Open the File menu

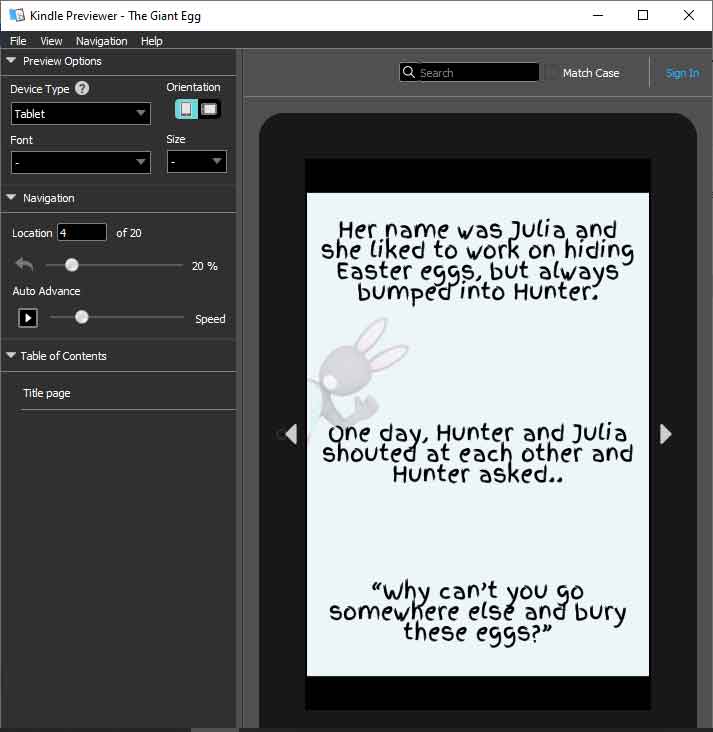18,41
